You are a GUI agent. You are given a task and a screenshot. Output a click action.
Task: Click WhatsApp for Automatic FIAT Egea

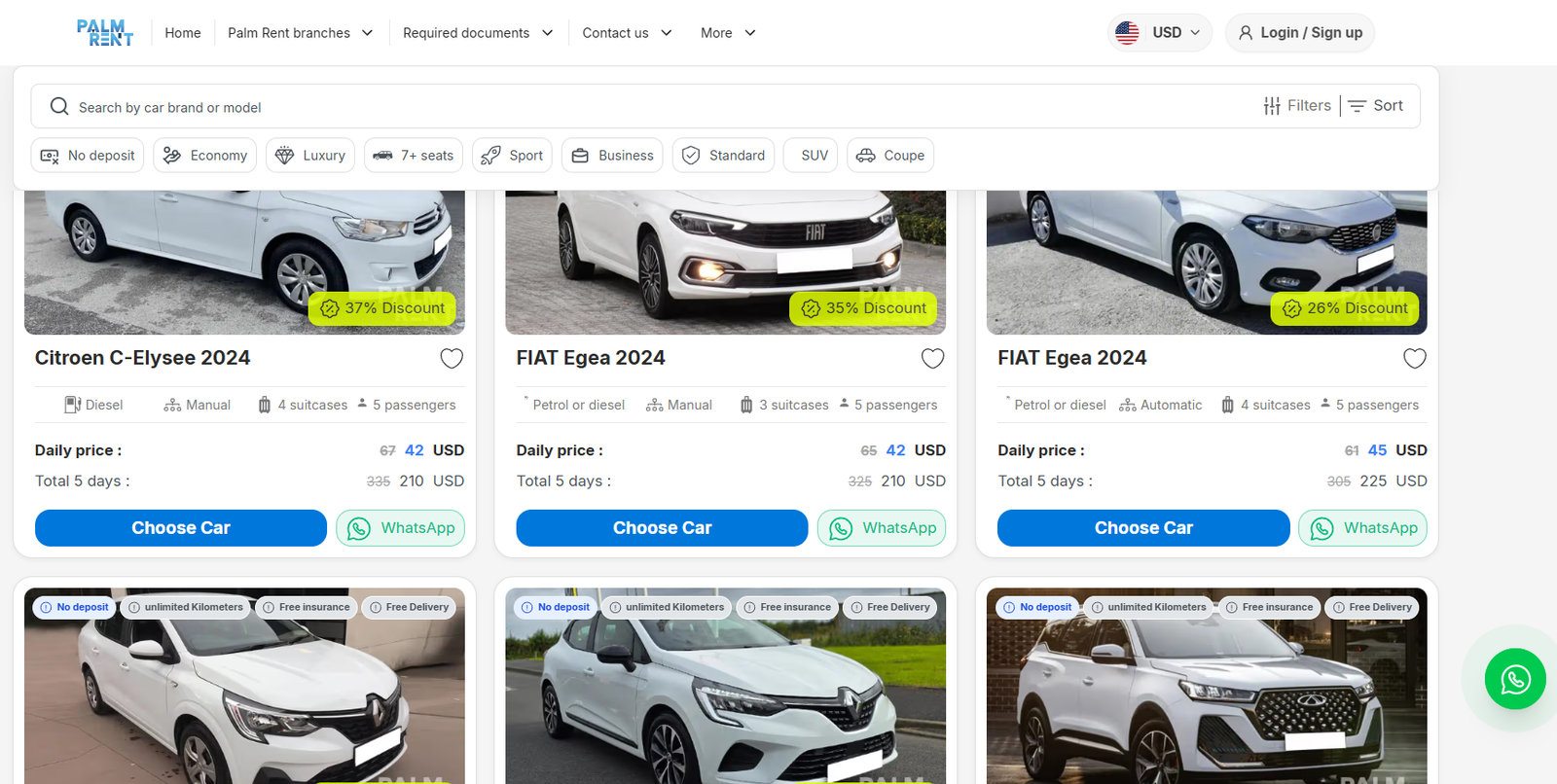coord(1362,528)
